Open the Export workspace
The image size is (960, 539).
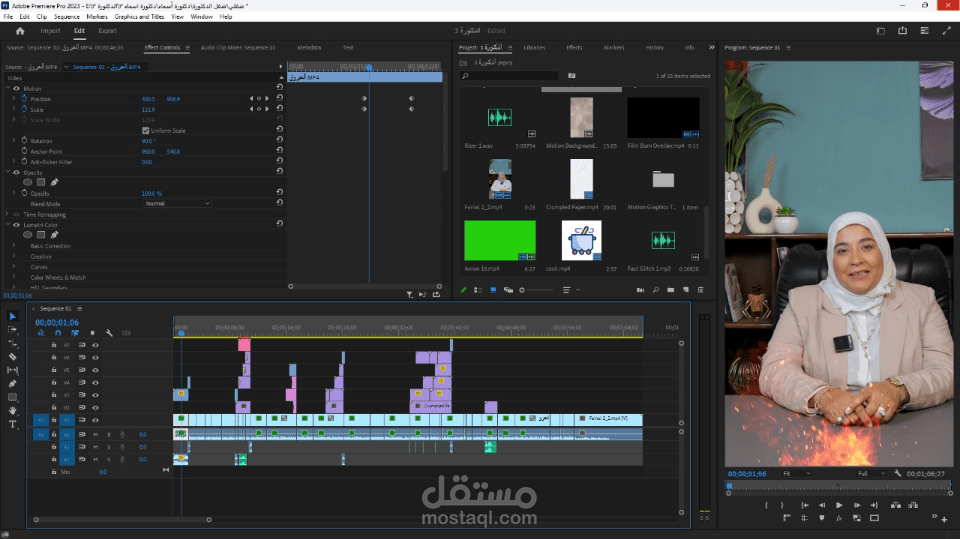click(x=107, y=31)
